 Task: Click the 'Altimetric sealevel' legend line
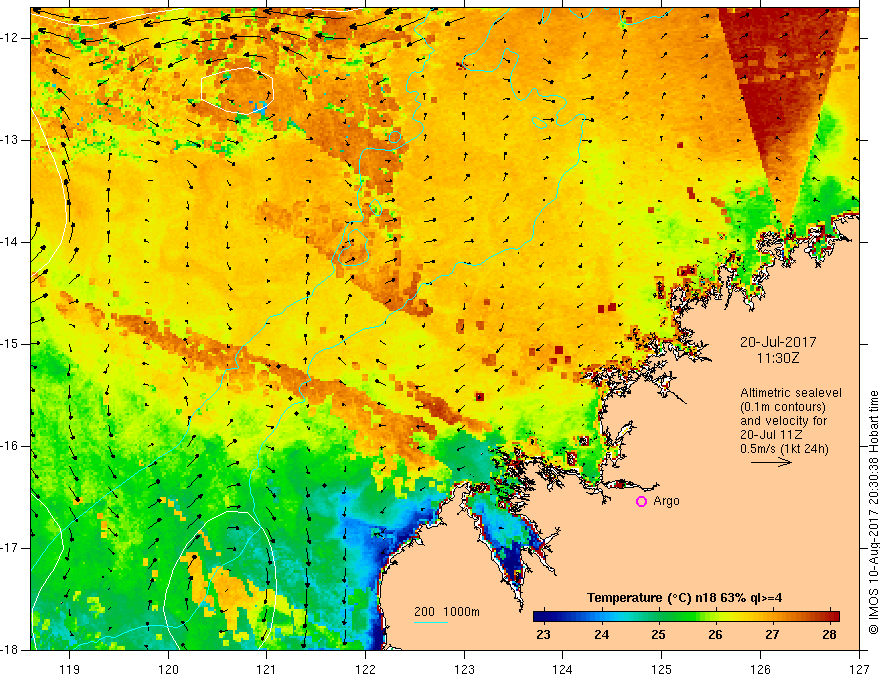[791, 393]
